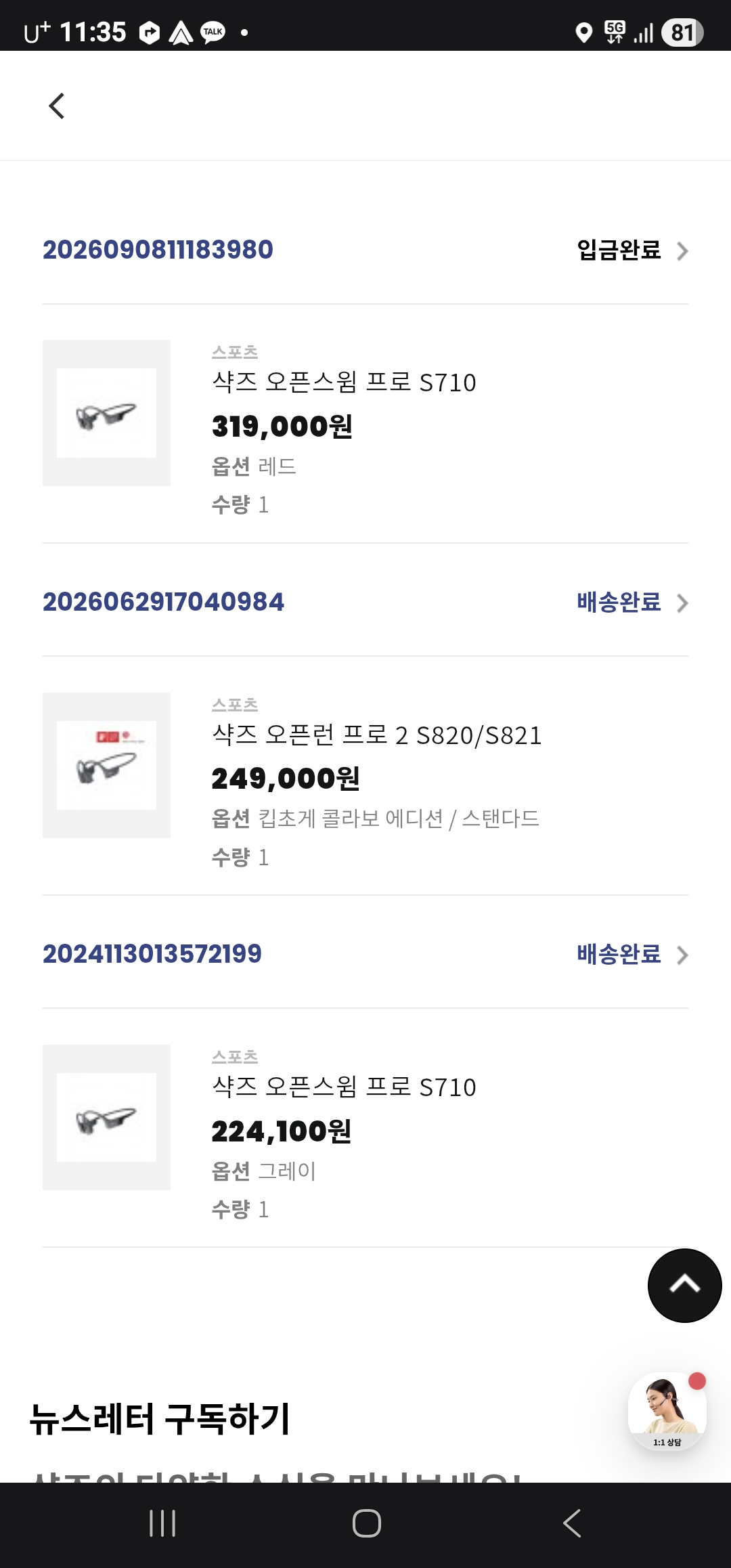This screenshot has width=731, height=1568.
Task: Open the 1:1 상담 chat widget
Action: coord(667,1411)
